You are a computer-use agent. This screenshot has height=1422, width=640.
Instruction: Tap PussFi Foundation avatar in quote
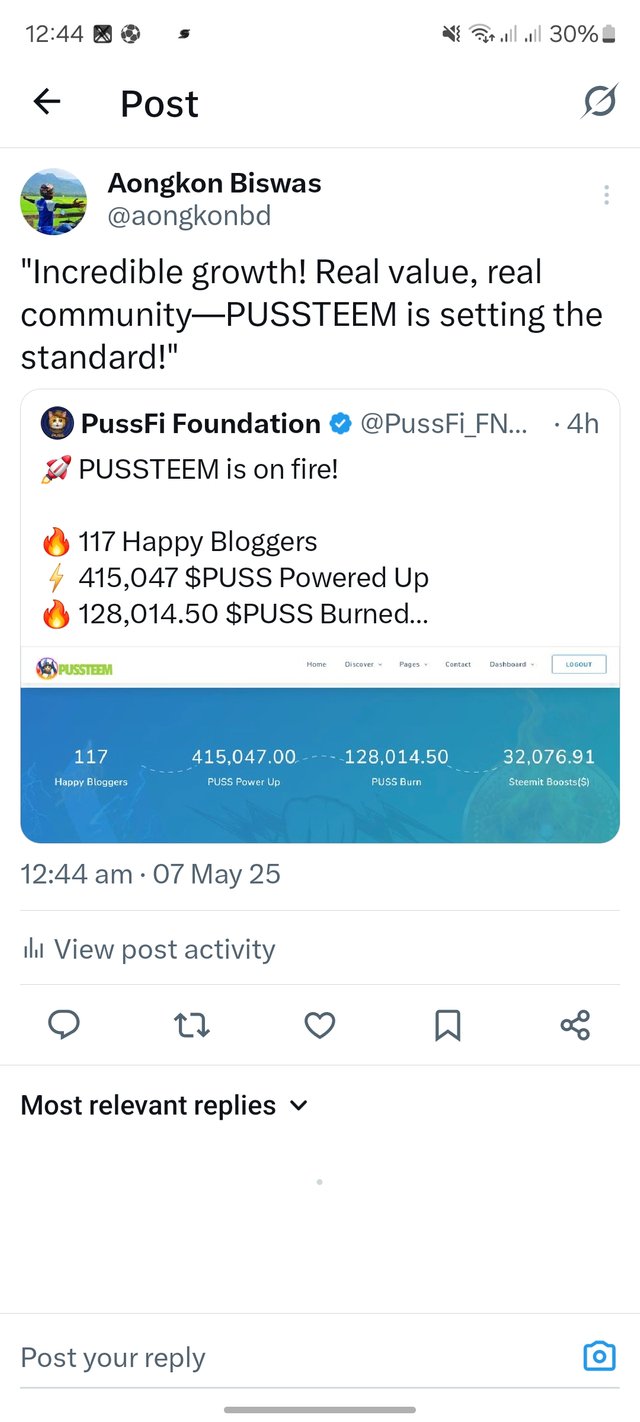click(57, 424)
